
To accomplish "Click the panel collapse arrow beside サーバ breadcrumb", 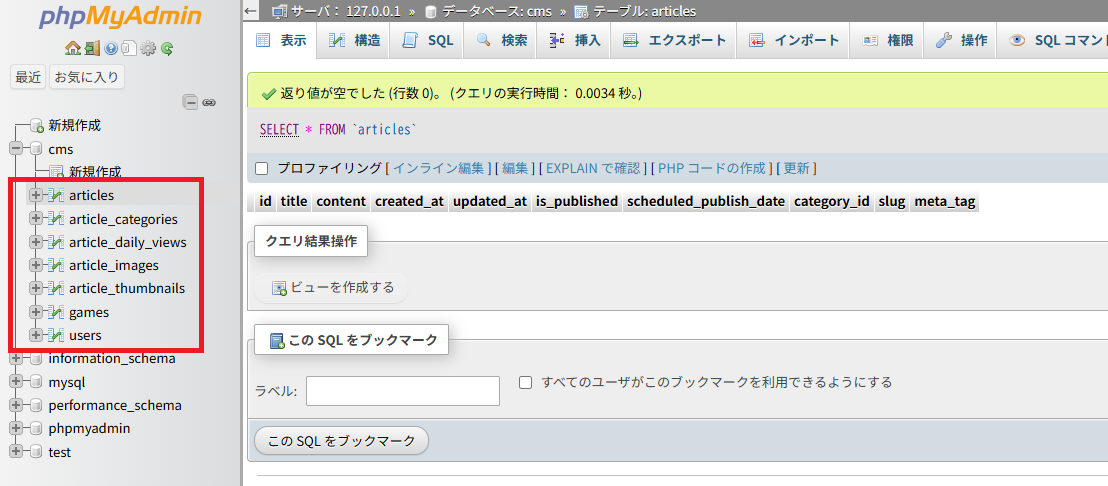I will pyautogui.click(x=252, y=11).
